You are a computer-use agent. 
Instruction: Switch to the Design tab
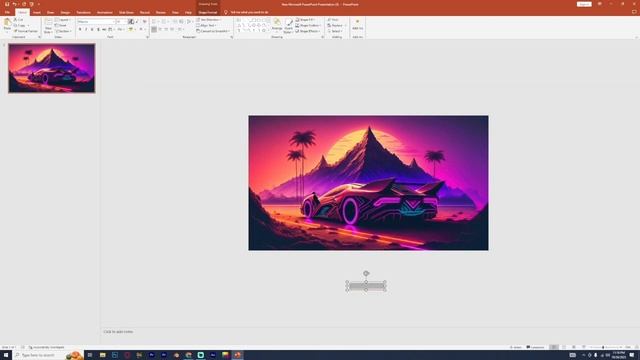coord(65,12)
